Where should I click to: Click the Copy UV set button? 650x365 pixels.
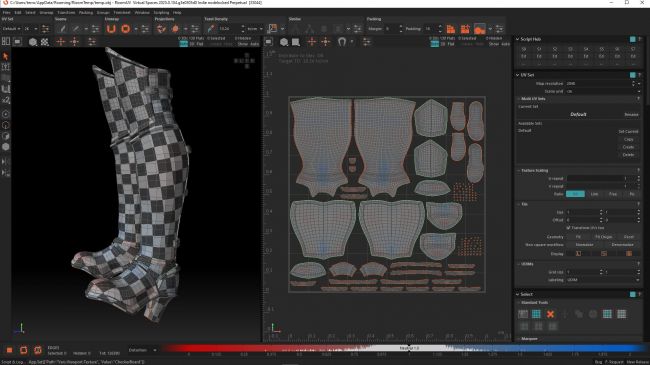point(628,139)
